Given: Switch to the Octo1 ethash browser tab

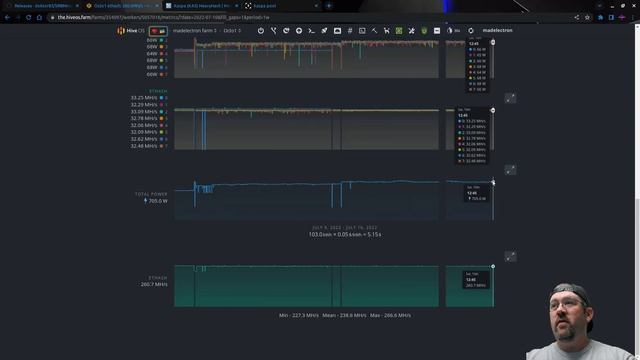Looking at the screenshot, I should tap(122, 6).
